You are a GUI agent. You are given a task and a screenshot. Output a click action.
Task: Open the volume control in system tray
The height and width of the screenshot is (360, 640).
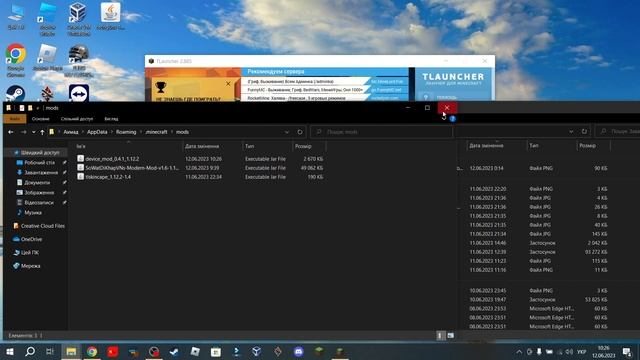[569, 352]
